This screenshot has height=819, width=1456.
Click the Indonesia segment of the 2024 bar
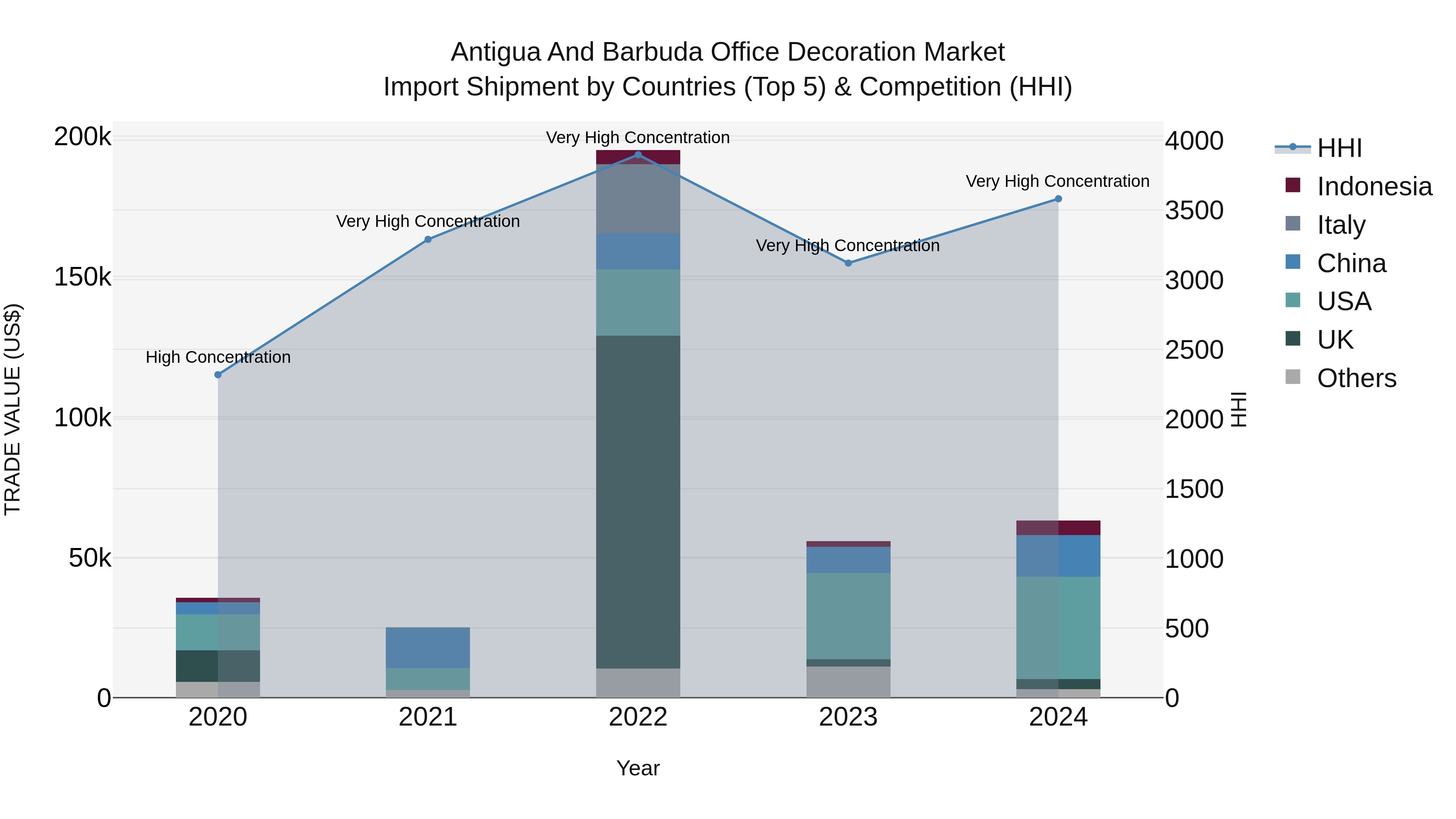(x=1059, y=528)
